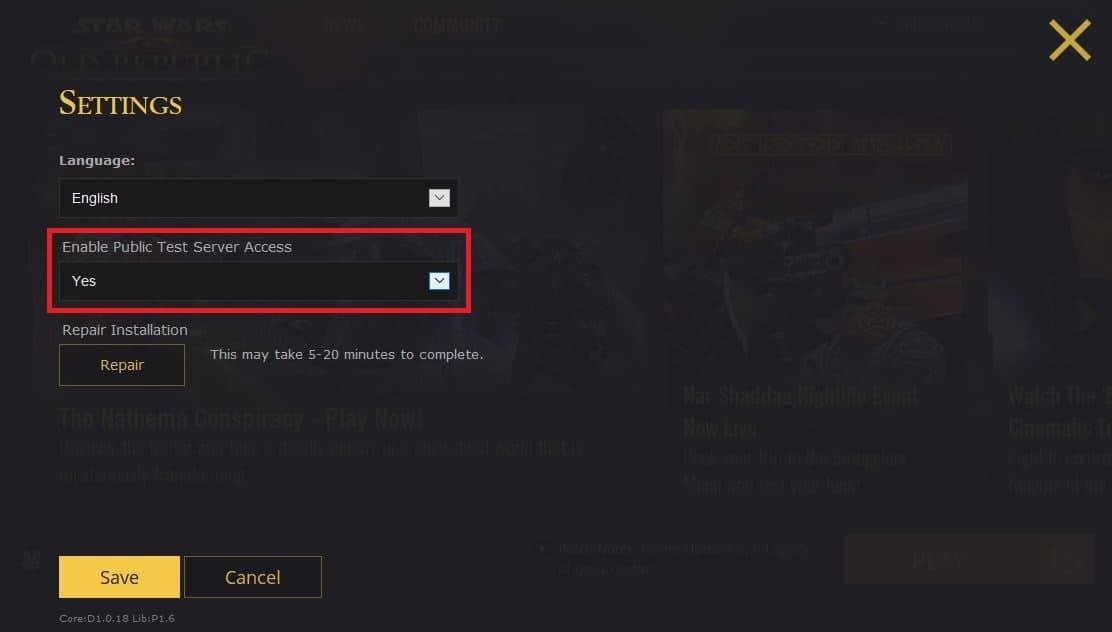Open the dimmed patch notes link
Screen dimensions: 1112x632
[x=682, y=558]
